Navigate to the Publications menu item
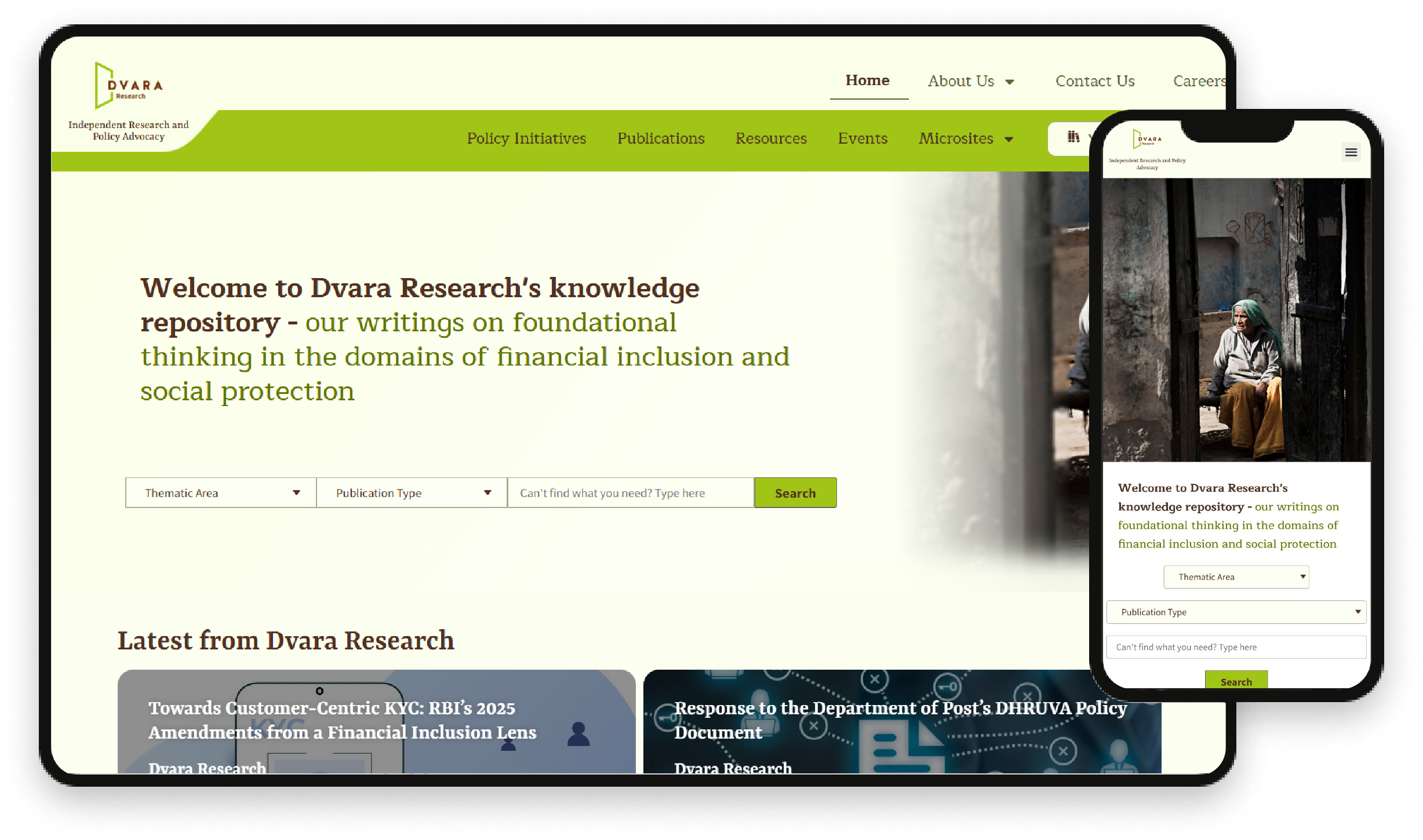1423x840 pixels. click(x=660, y=138)
